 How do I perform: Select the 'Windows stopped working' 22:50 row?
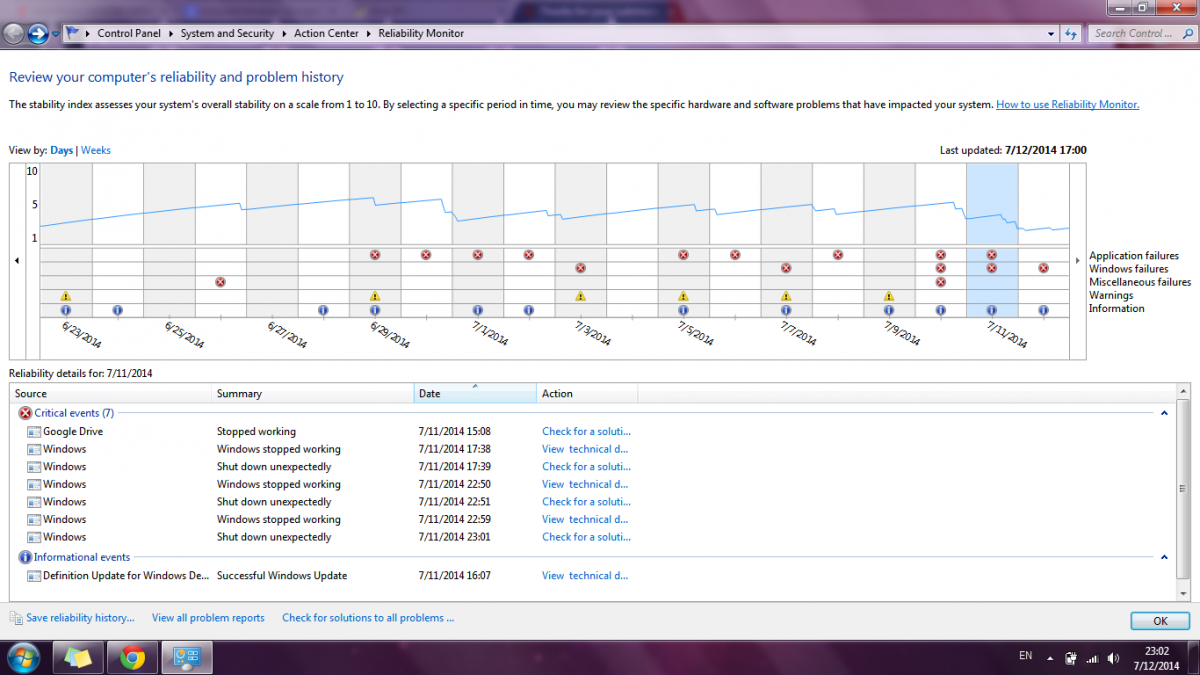pyautogui.click(x=592, y=484)
